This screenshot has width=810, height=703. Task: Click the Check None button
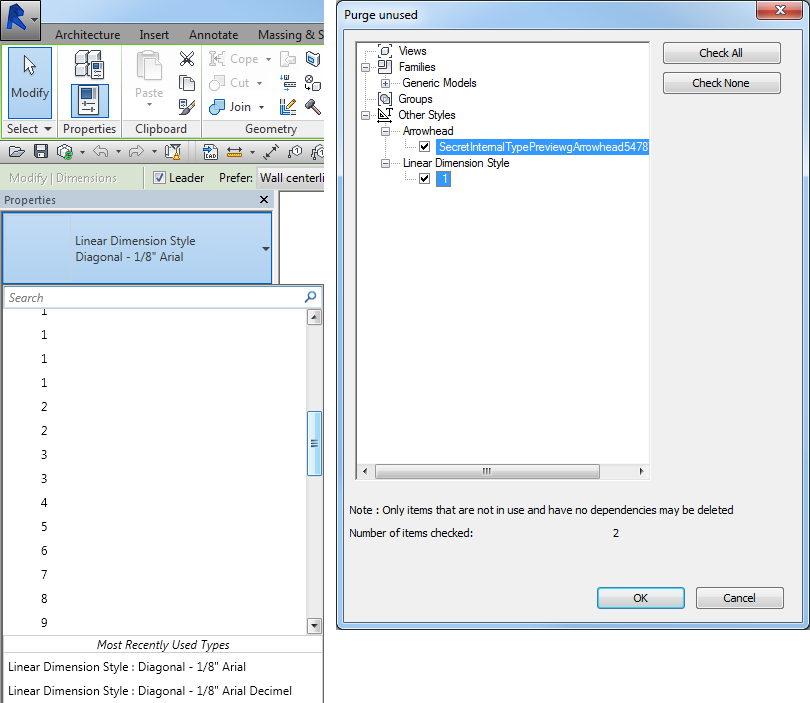point(721,83)
